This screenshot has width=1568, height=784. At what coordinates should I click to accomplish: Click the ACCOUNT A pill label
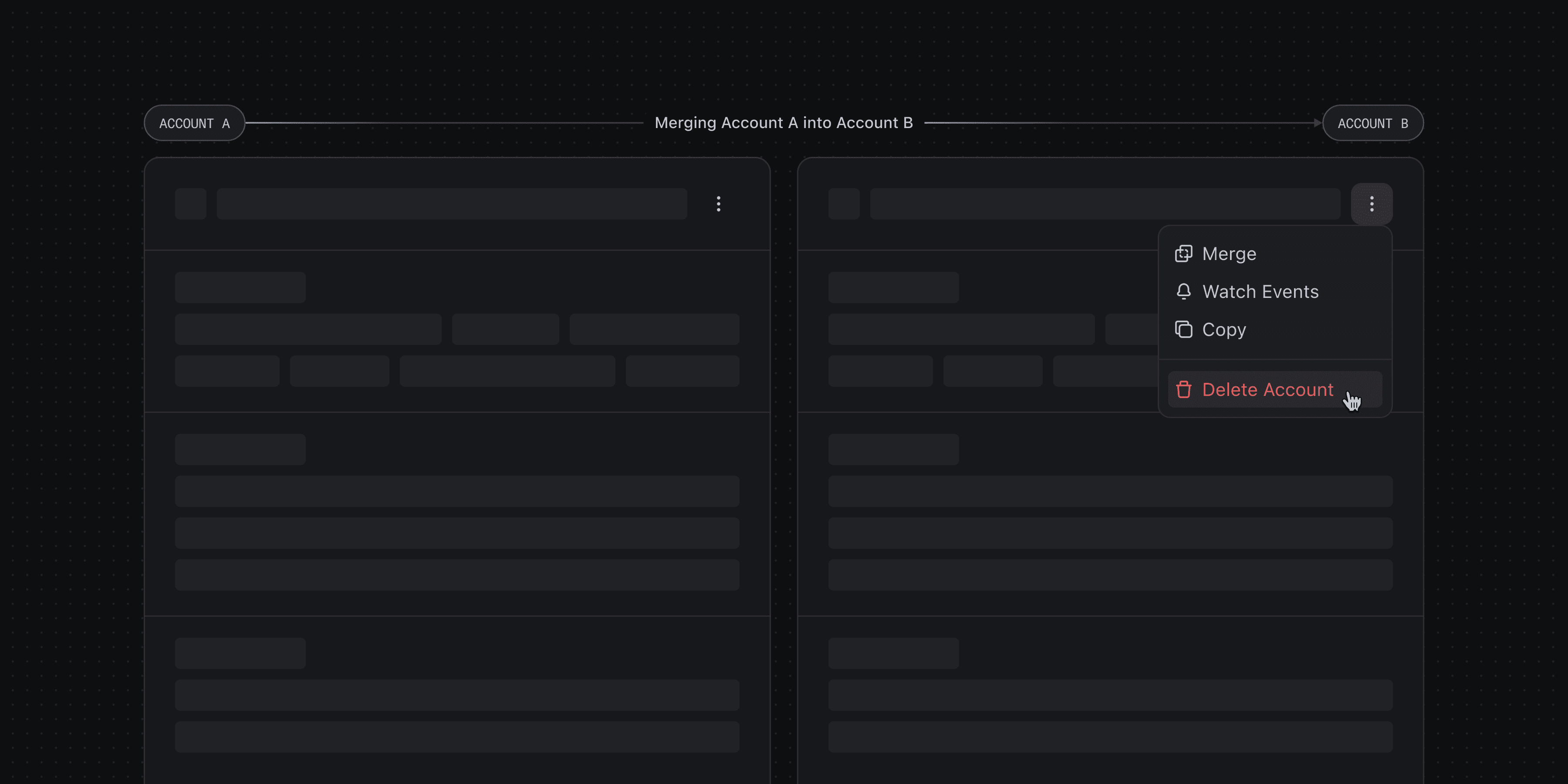click(194, 124)
